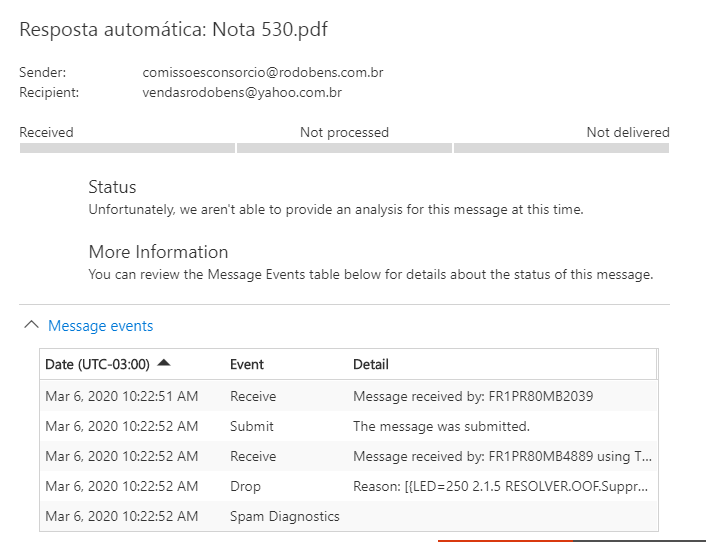Screen dimensions: 706x542
Task: Click the title 'Resposta automática: Nota 530.pdf'
Action: click(173, 30)
